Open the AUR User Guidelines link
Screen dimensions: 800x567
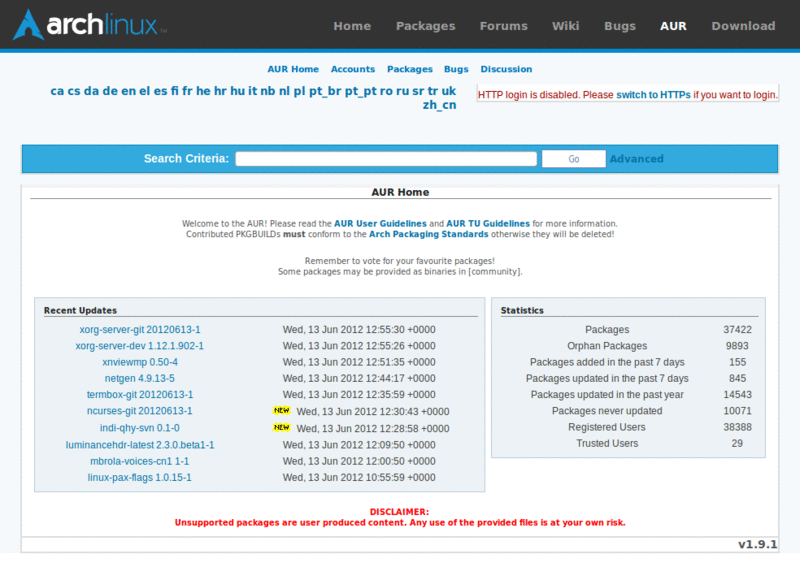pyautogui.click(x=380, y=224)
